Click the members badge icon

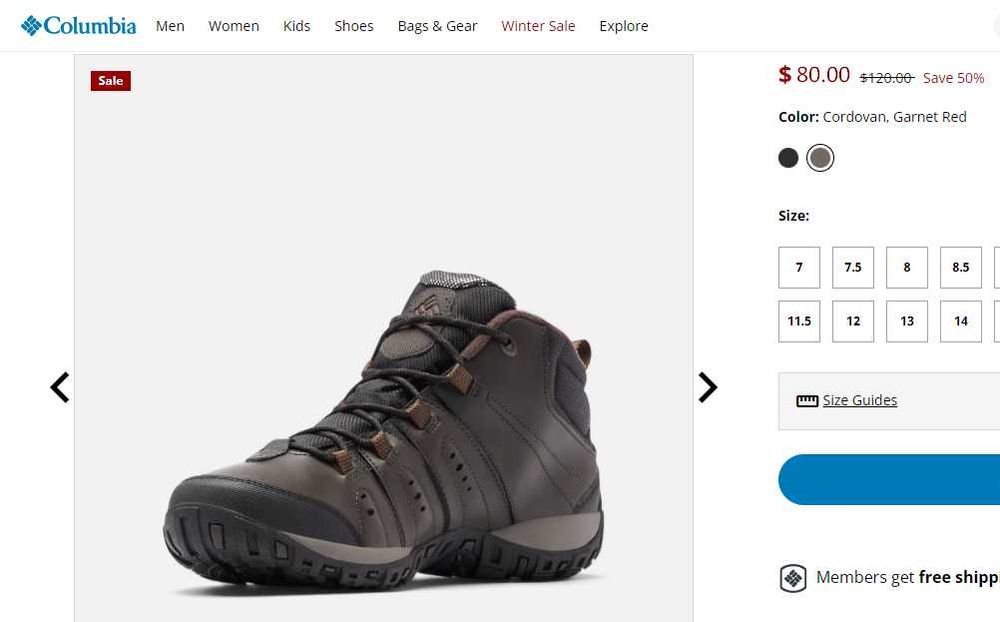point(793,578)
